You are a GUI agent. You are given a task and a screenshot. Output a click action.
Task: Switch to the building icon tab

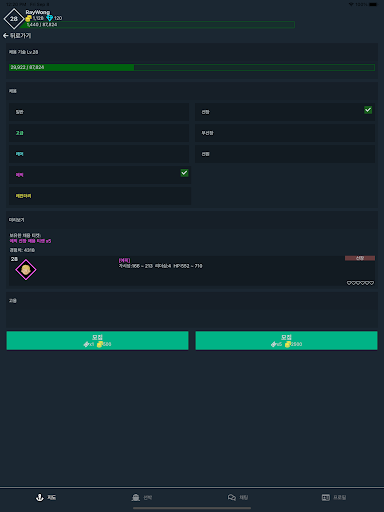(142, 497)
